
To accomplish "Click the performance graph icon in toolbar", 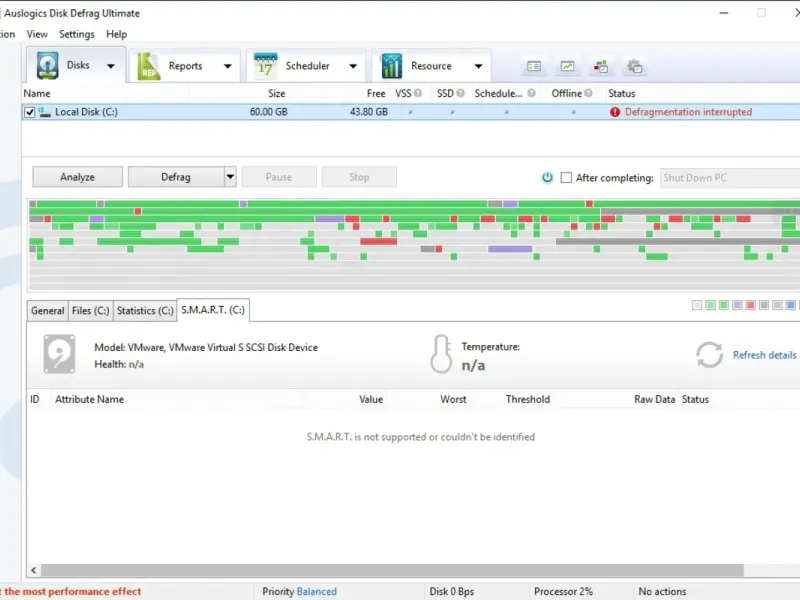I will [567, 66].
